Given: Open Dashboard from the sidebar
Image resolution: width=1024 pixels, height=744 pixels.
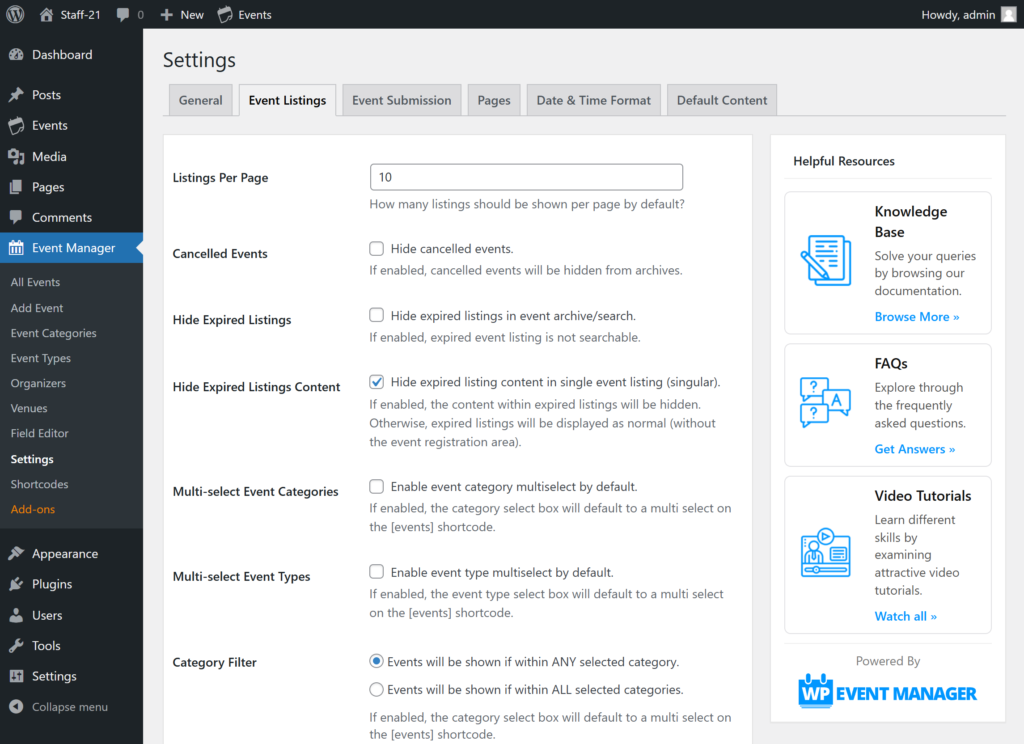Looking at the screenshot, I should point(61,55).
